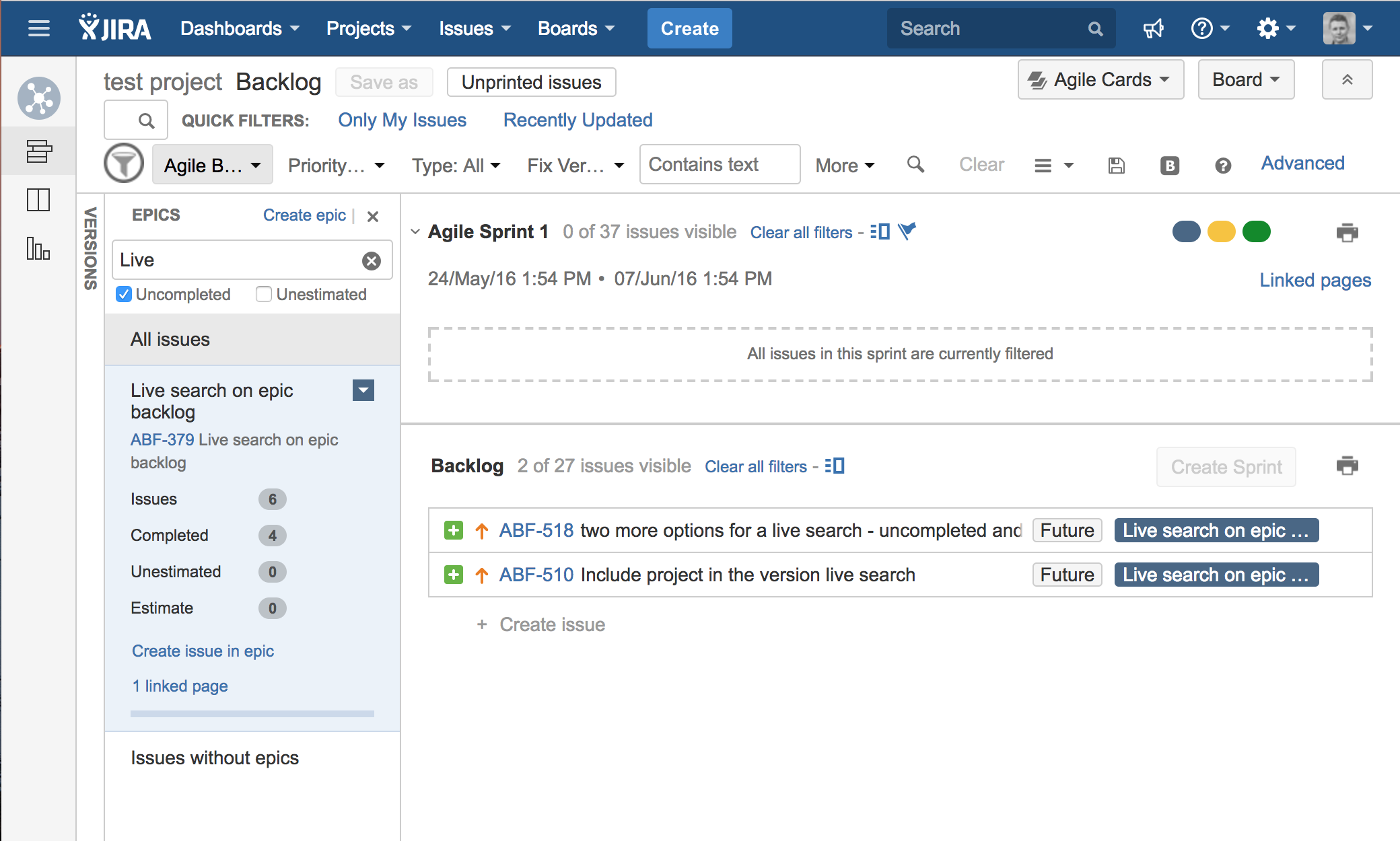The height and width of the screenshot is (841, 1400).
Task: Click the backlog view sidebar icon
Action: click(x=38, y=151)
